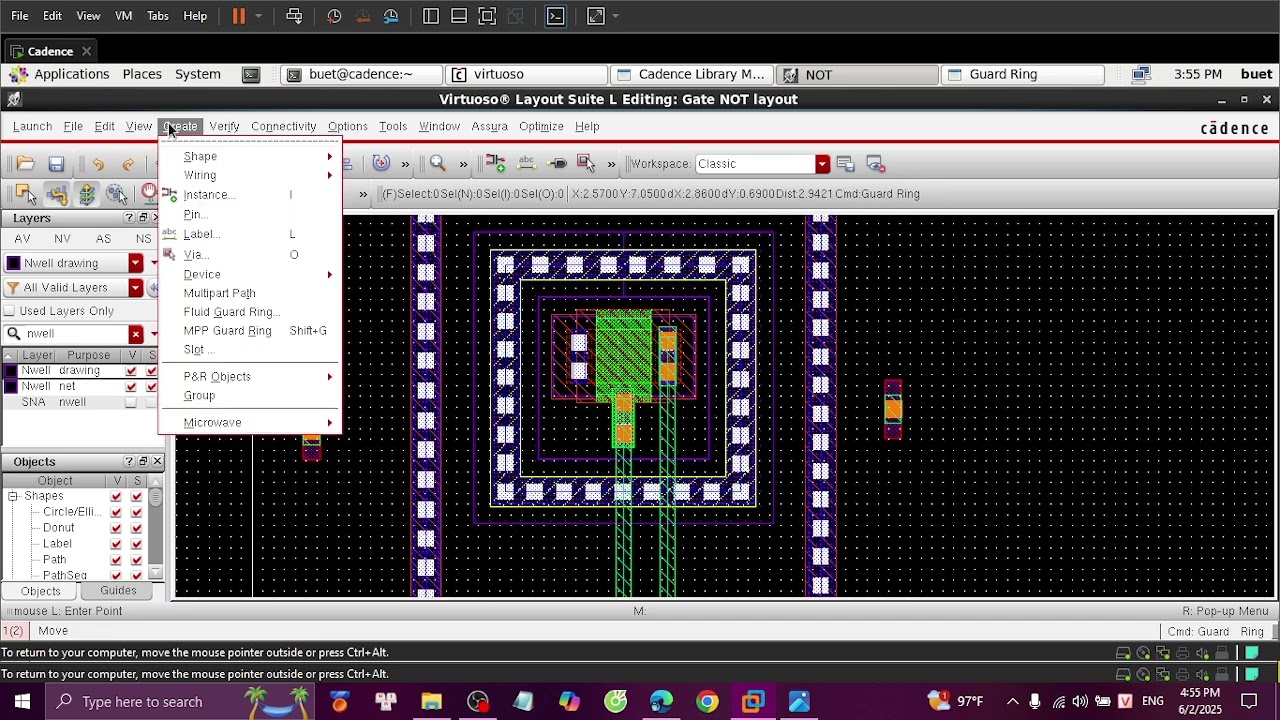Click the VMware pause button
Image resolution: width=1280 pixels, height=720 pixels.
point(238,16)
